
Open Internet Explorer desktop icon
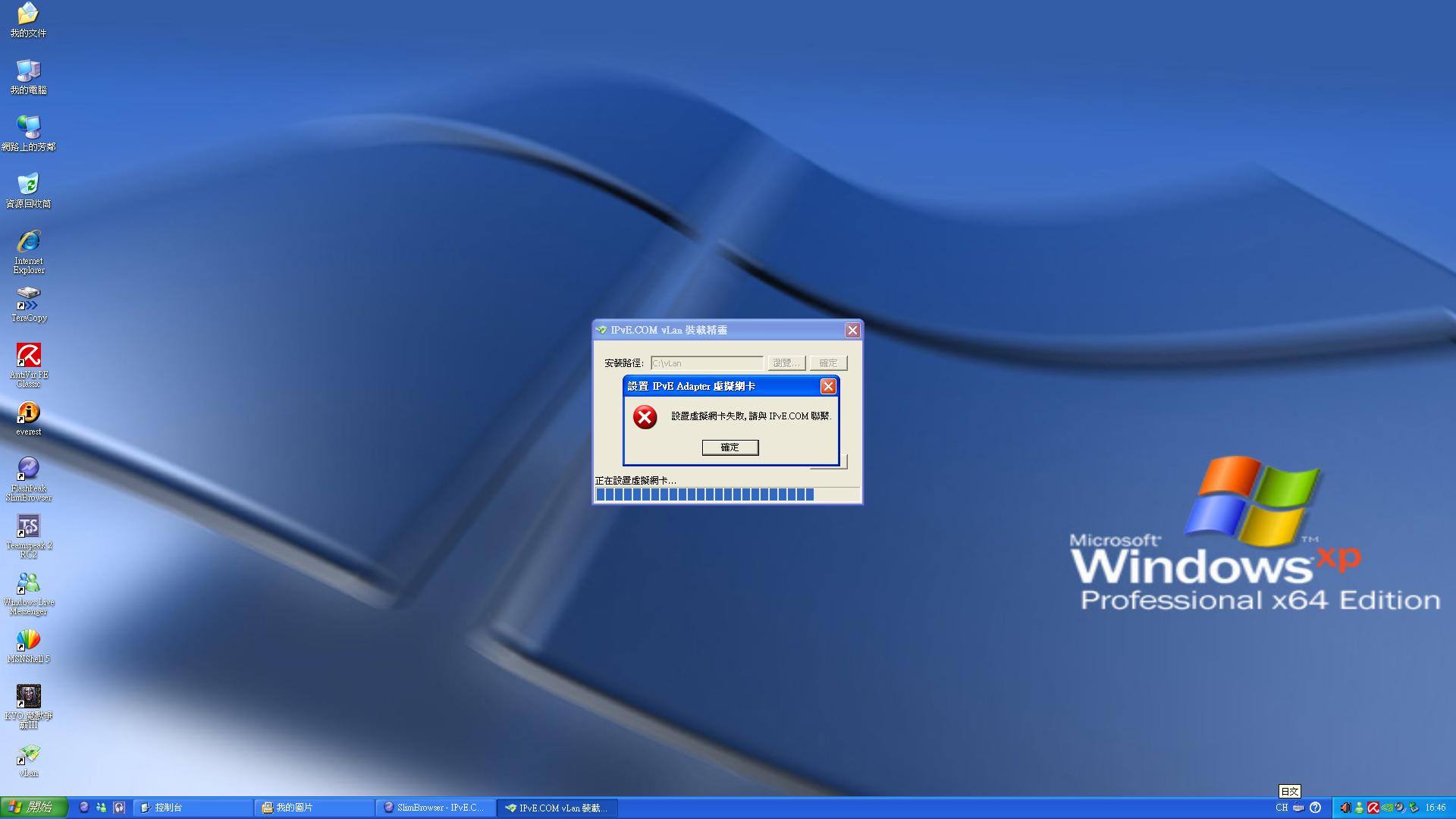28,242
